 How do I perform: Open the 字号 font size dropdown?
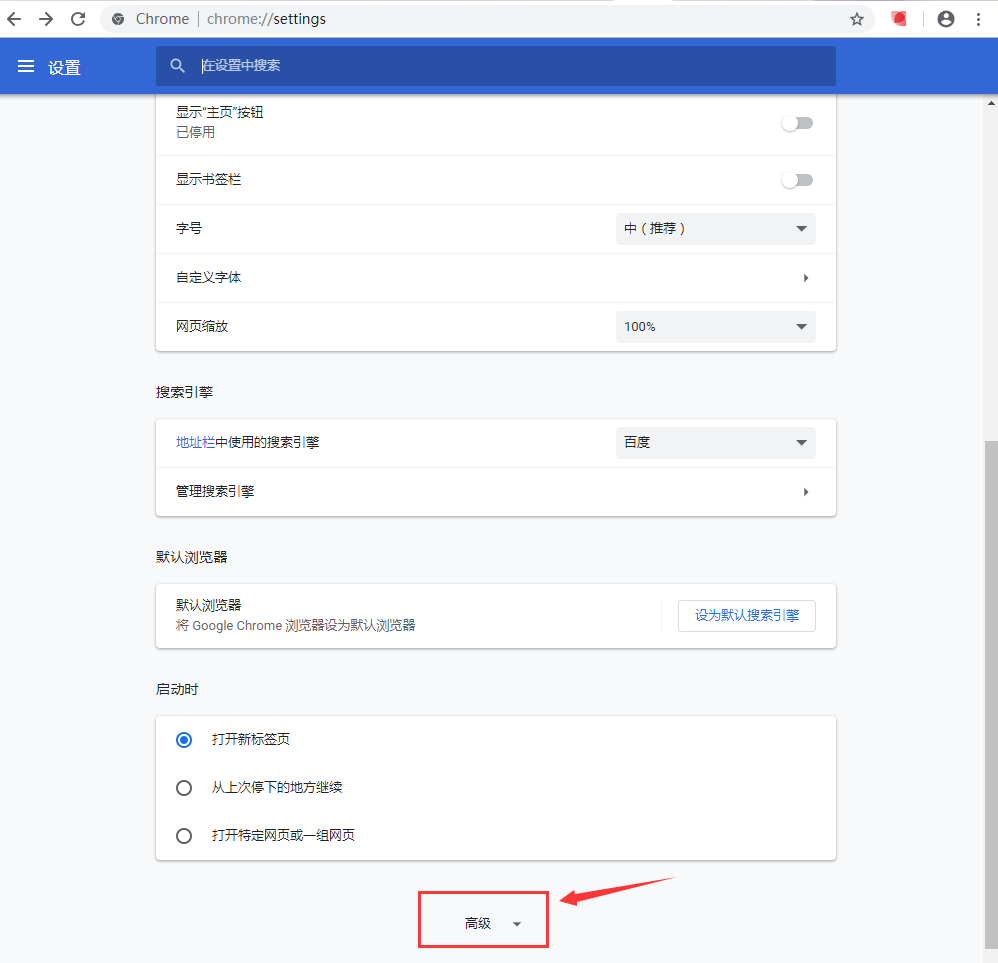click(715, 229)
